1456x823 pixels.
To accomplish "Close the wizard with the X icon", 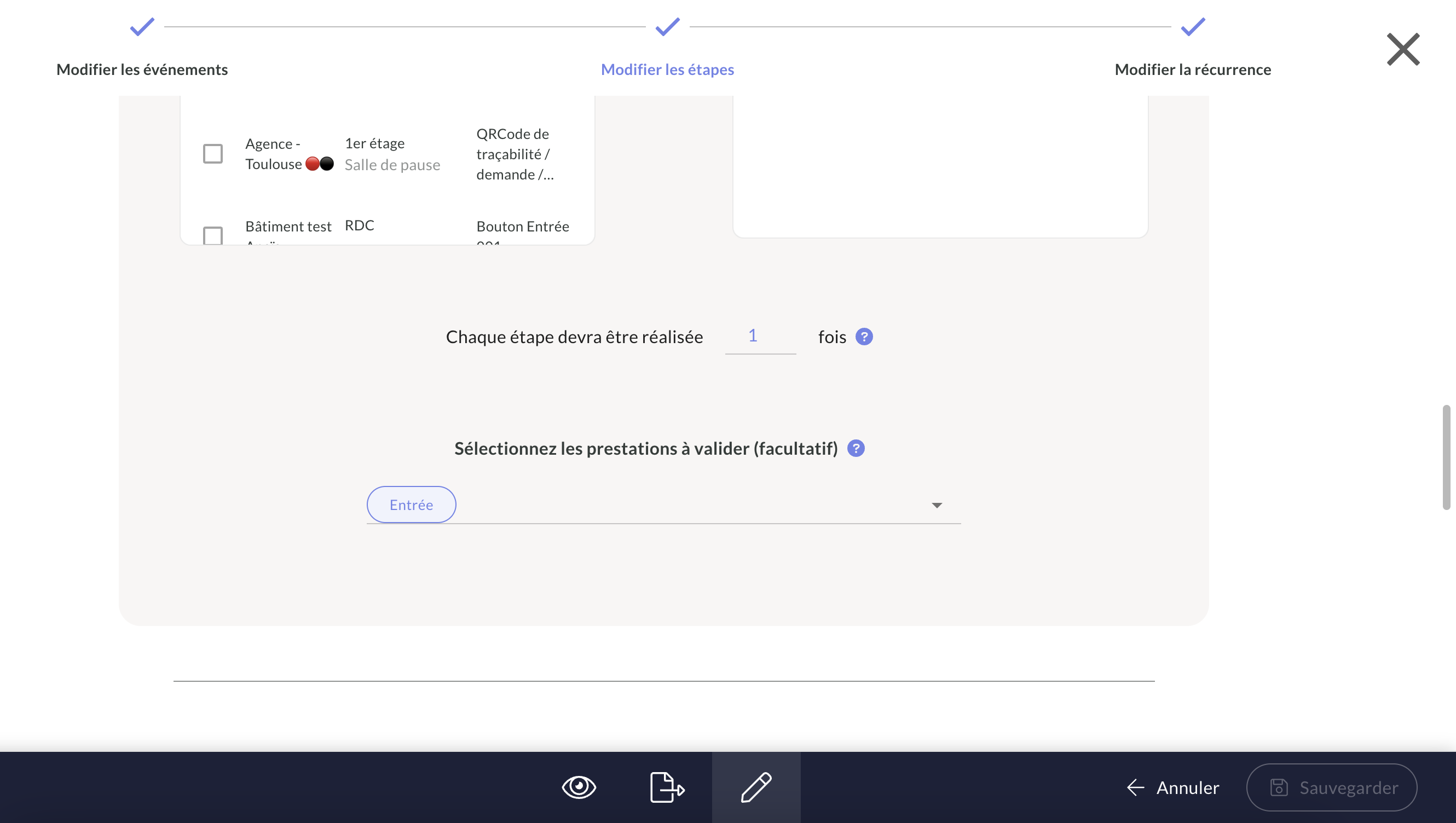I will (x=1403, y=49).
